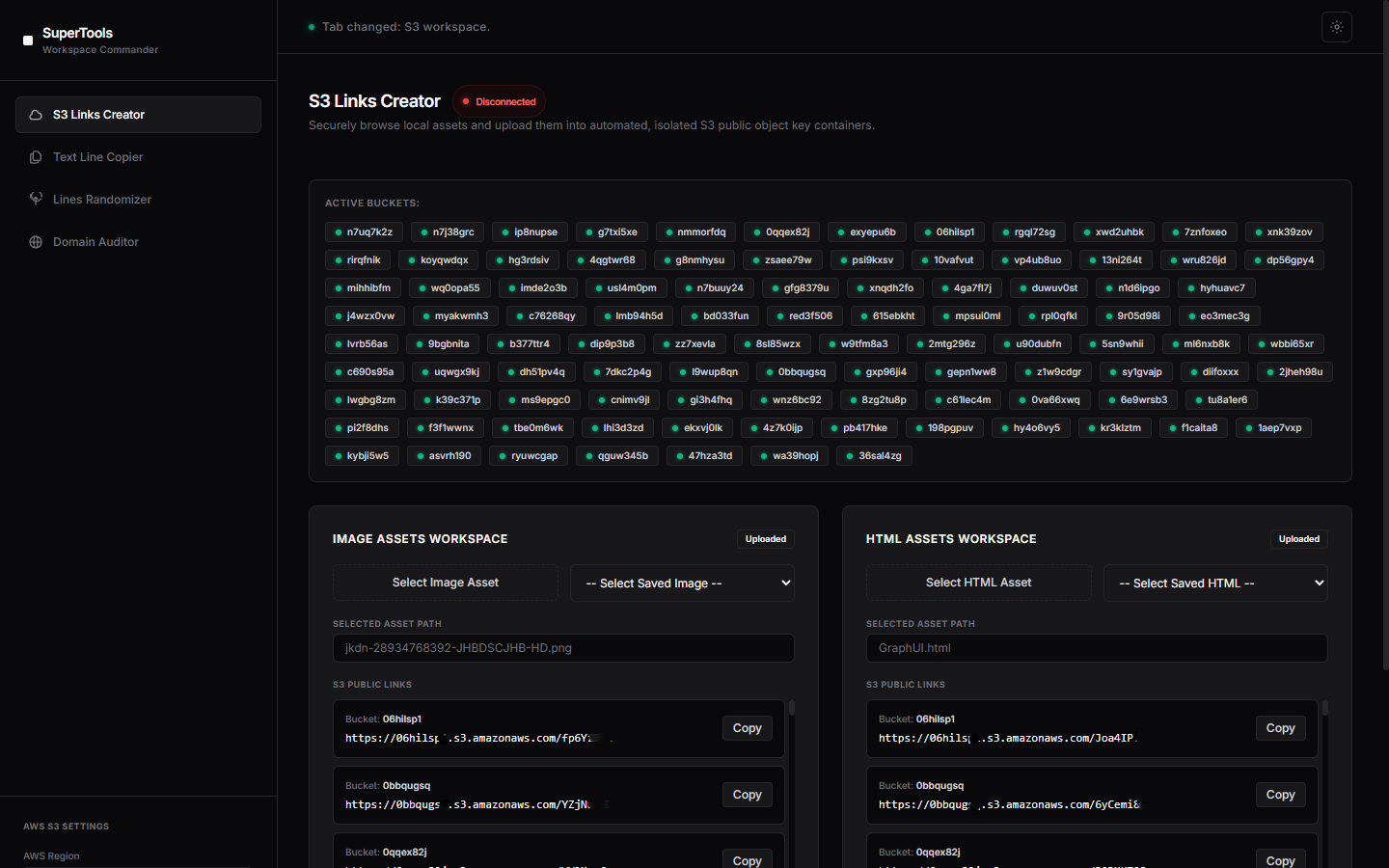Open the S3 Links Creator tab

click(138, 115)
